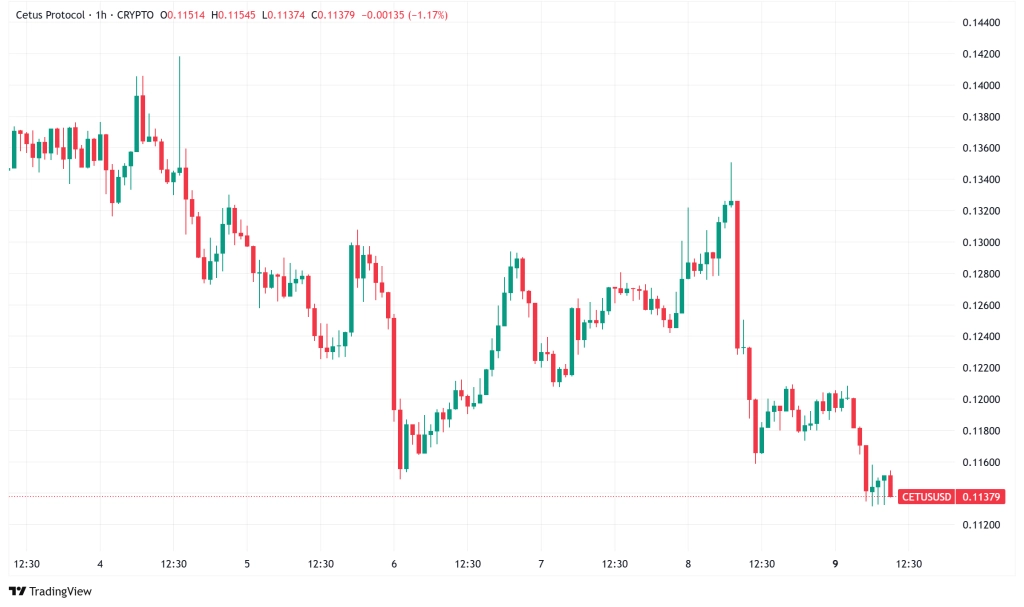This screenshot has width=1024, height=607.
Task: Click the high value H0.11545
Action: [233, 14]
